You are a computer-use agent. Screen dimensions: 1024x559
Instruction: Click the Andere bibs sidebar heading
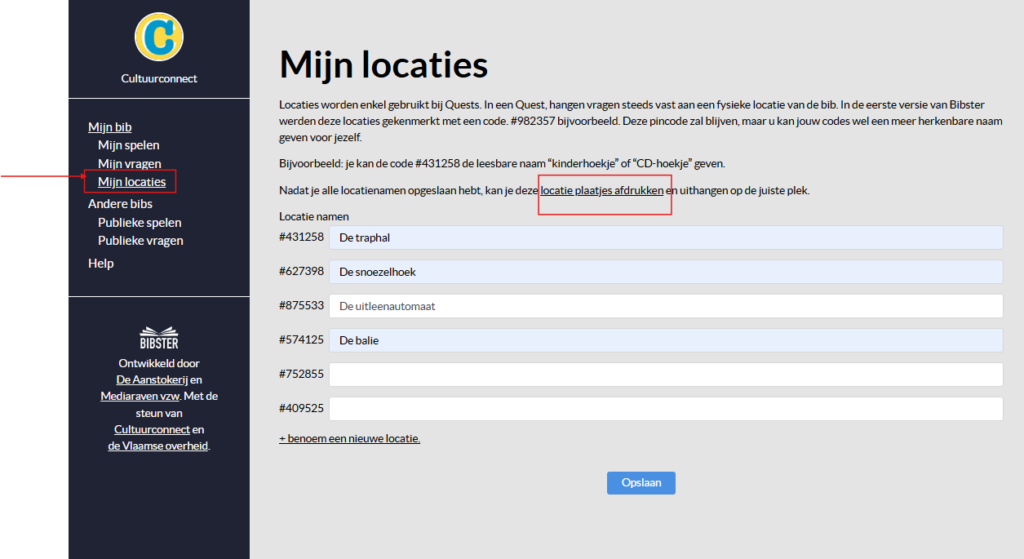120,204
